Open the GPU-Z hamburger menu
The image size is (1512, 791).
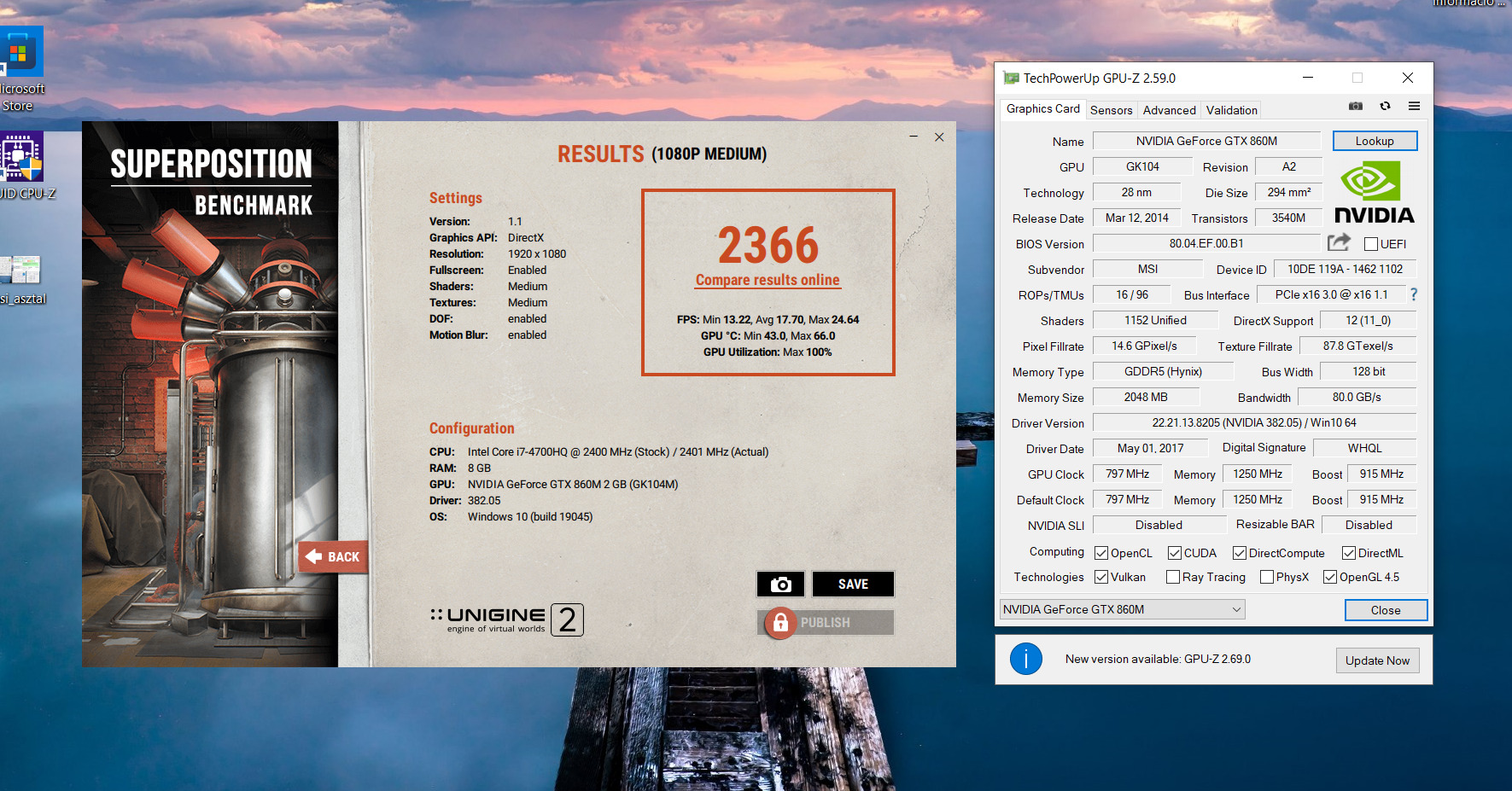pos(1414,107)
